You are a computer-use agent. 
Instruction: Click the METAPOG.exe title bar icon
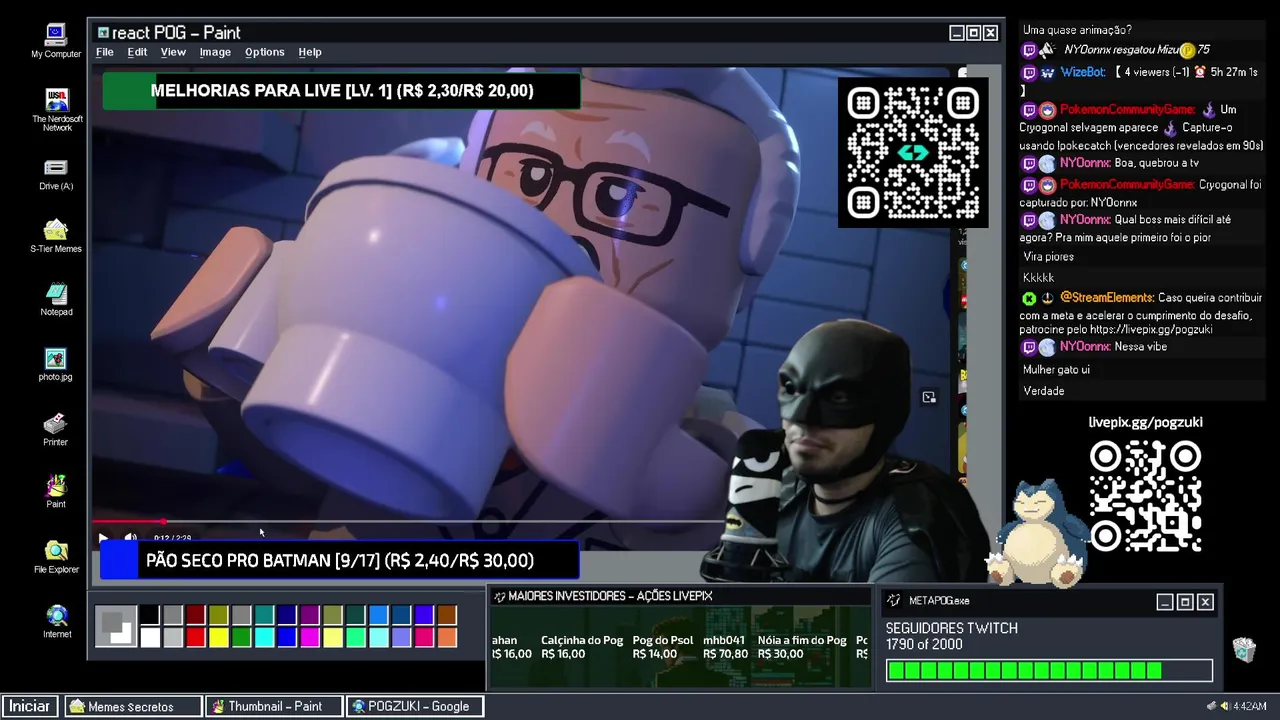pyautogui.click(x=894, y=601)
